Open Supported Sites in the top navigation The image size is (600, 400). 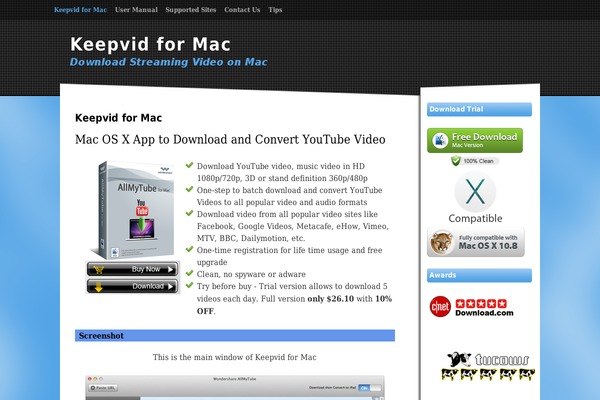point(191,10)
